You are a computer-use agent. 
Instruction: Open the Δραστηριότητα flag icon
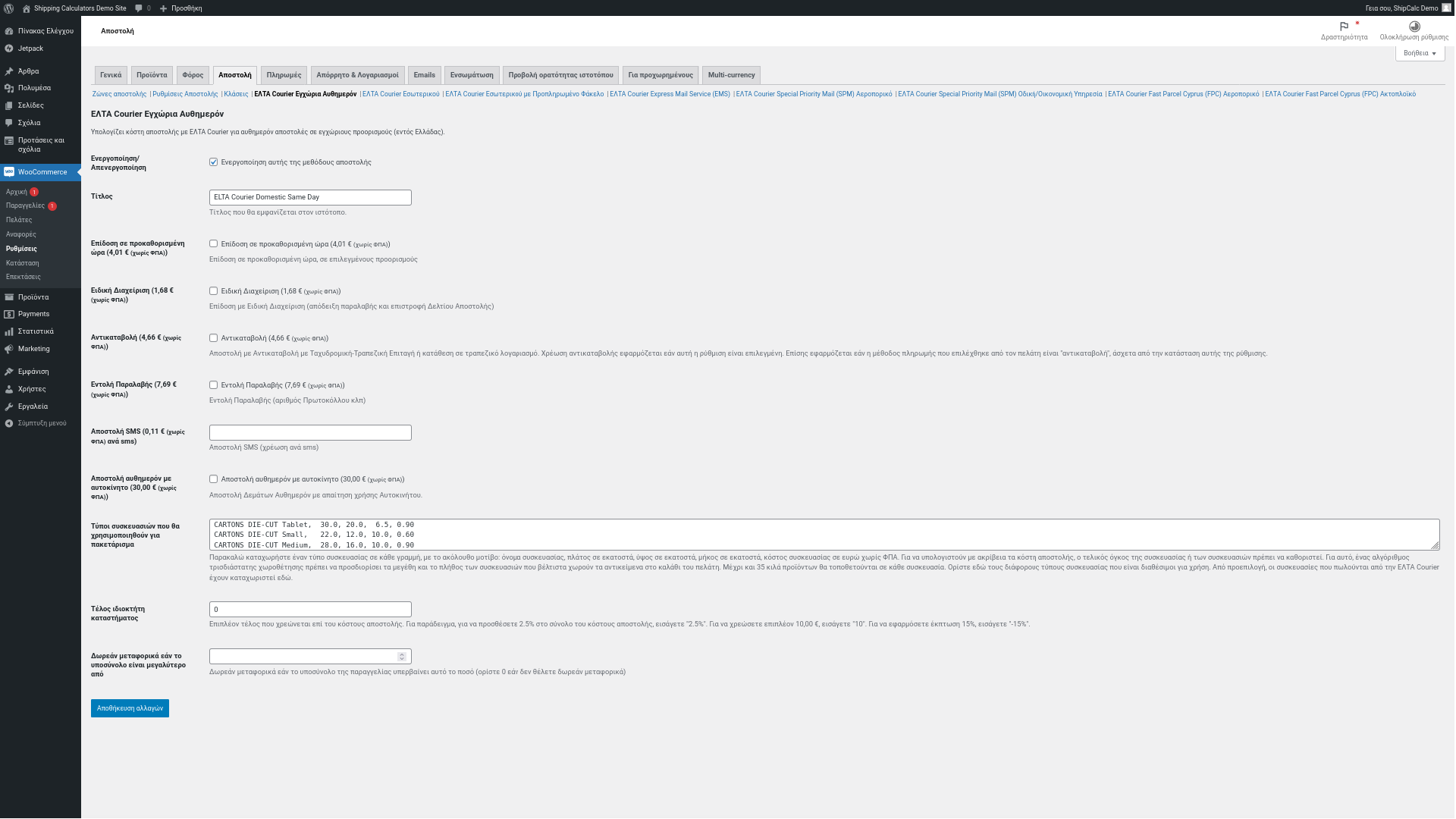1344,27
